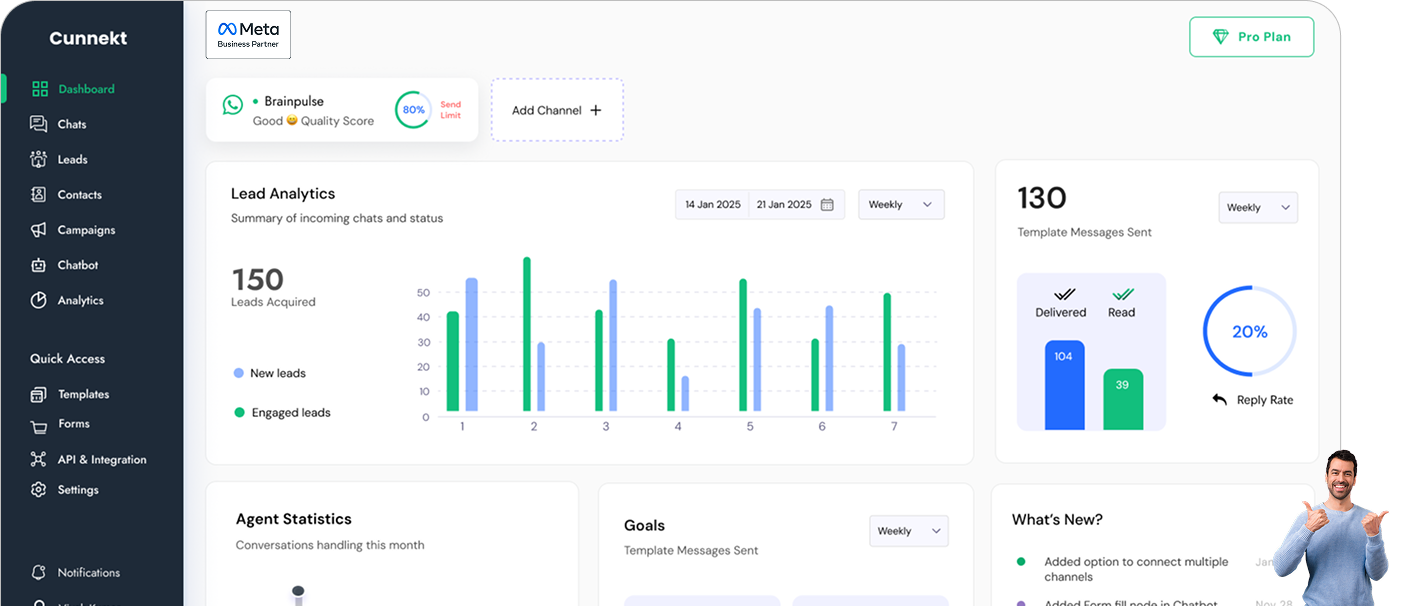Open the Chats section from sidebar
The image size is (1424, 606).
[70, 124]
